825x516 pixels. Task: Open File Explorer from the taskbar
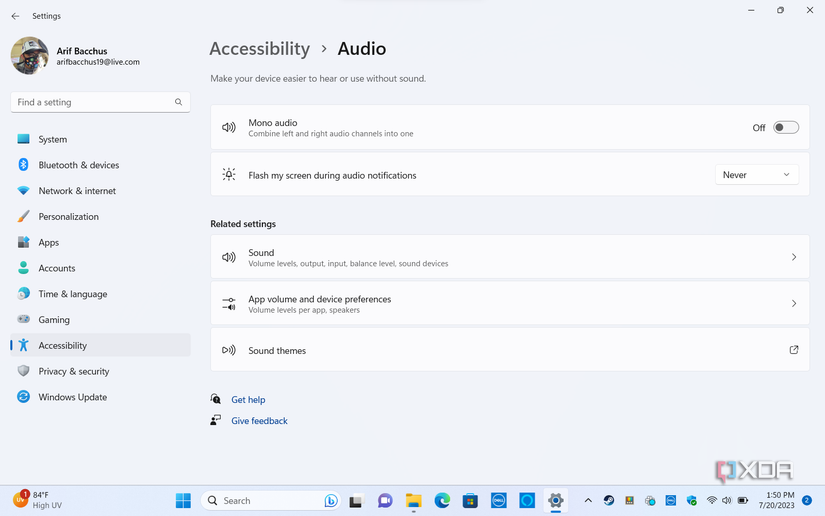click(x=413, y=501)
